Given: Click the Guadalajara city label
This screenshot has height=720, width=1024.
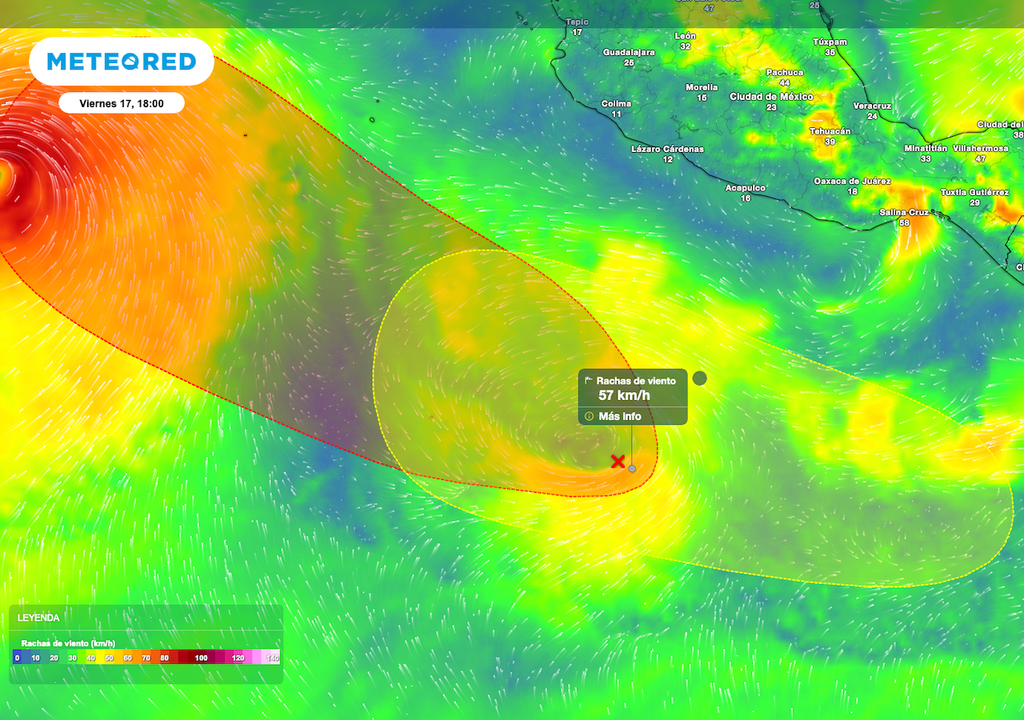Looking at the screenshot, I should 629,52.
